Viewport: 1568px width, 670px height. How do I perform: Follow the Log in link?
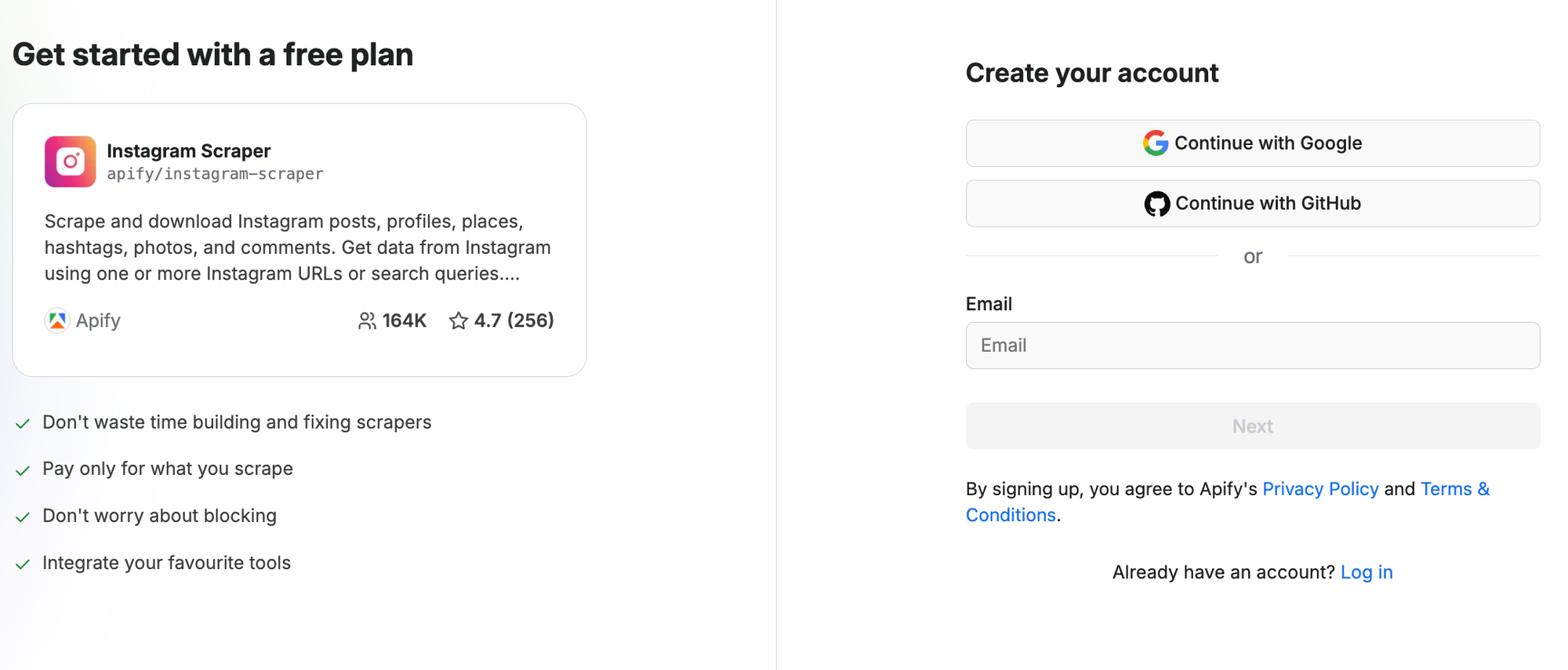click(1366, 572)
